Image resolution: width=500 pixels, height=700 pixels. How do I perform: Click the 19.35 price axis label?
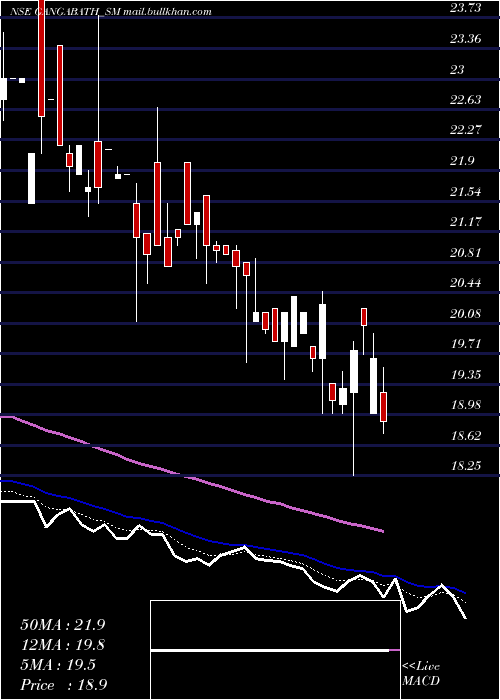click(x=466, y=374)
